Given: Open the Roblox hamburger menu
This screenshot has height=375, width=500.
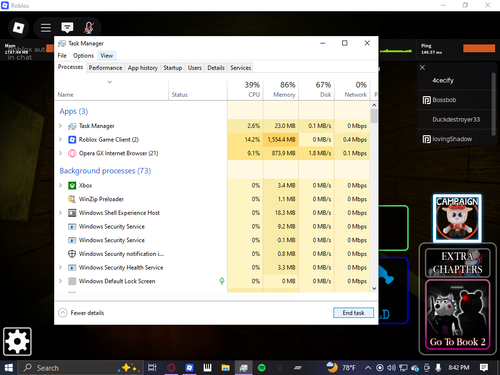Looking at the screenshot, I should (46, 28).
